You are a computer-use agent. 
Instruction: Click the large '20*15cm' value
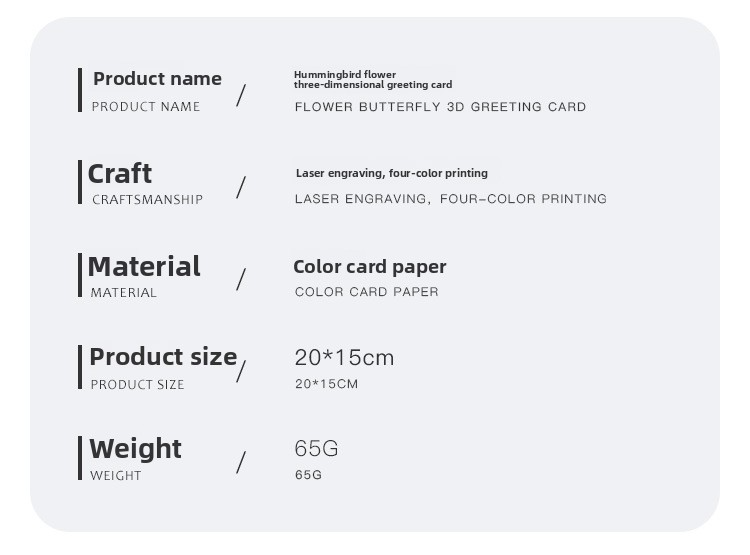point(344,358)
